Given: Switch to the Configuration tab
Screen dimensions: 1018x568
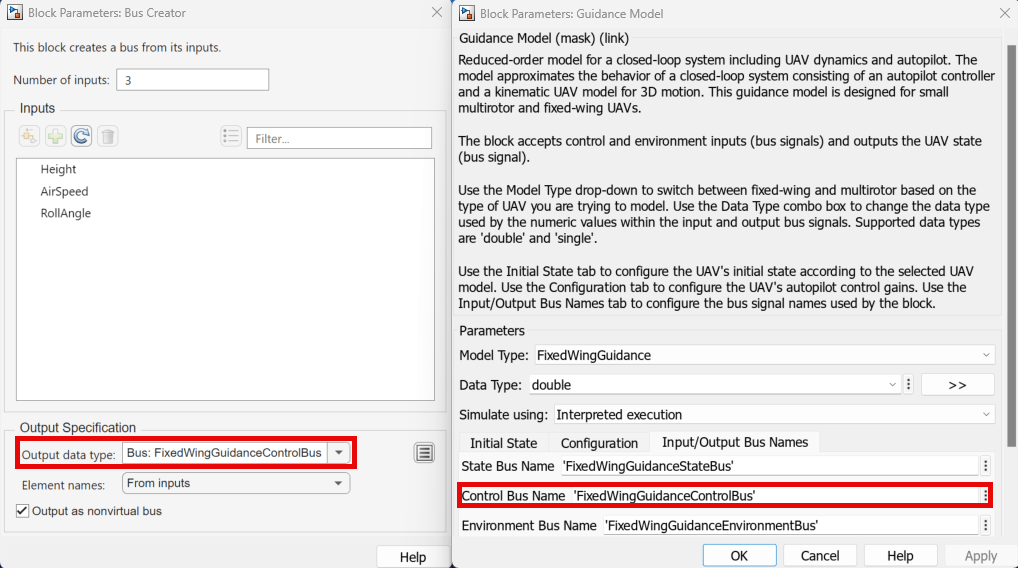Looking at the screenshot, I should (599, 443).
